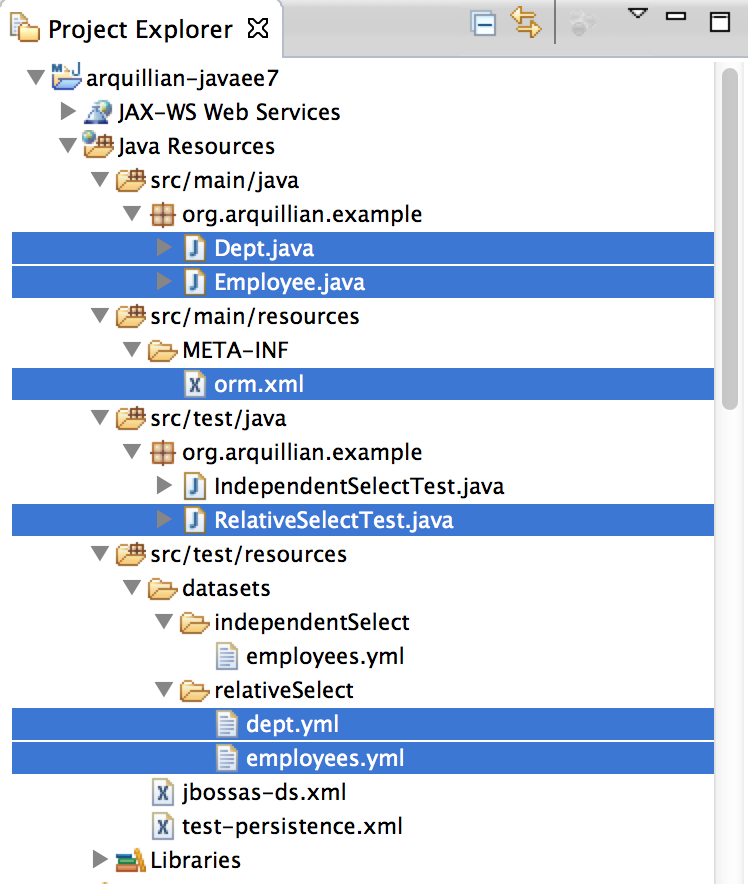Image resolution: width=748 pixels, height=884 pixels.
Task: Toggle Link with Editor icon
Action: click(x=525, y=23)
